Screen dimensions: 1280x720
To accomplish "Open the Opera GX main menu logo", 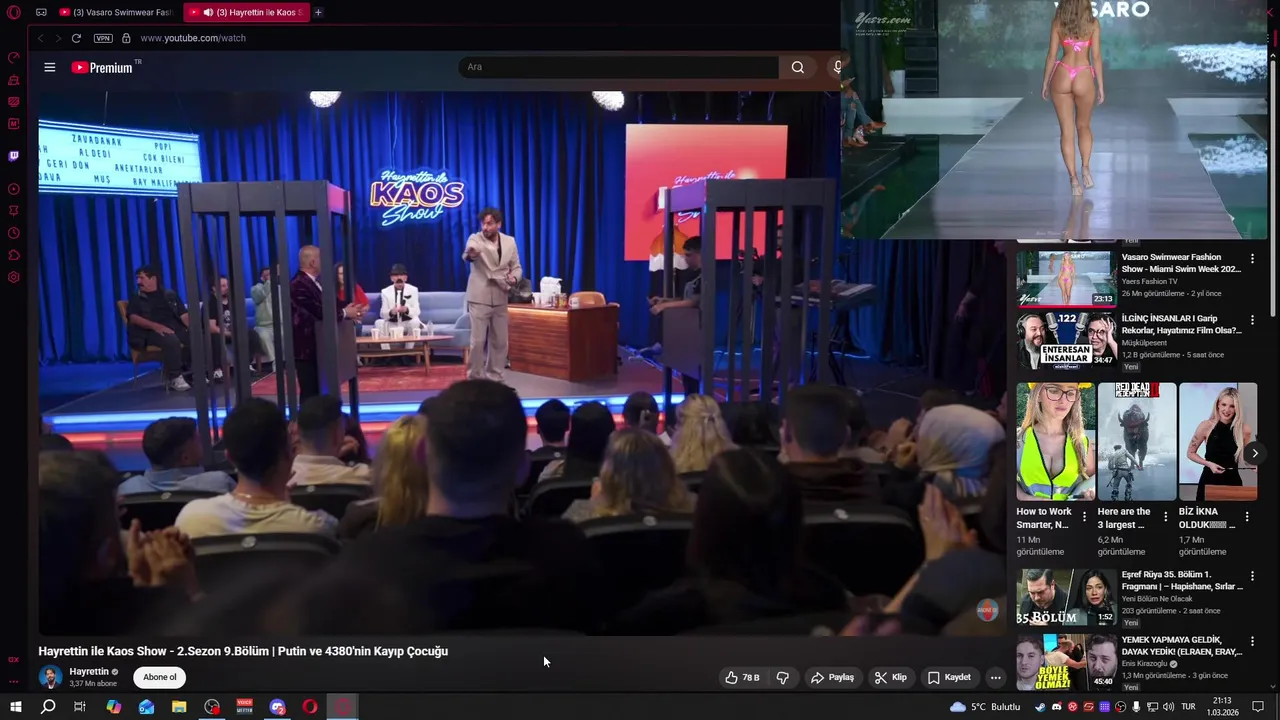I will [14, 12].
